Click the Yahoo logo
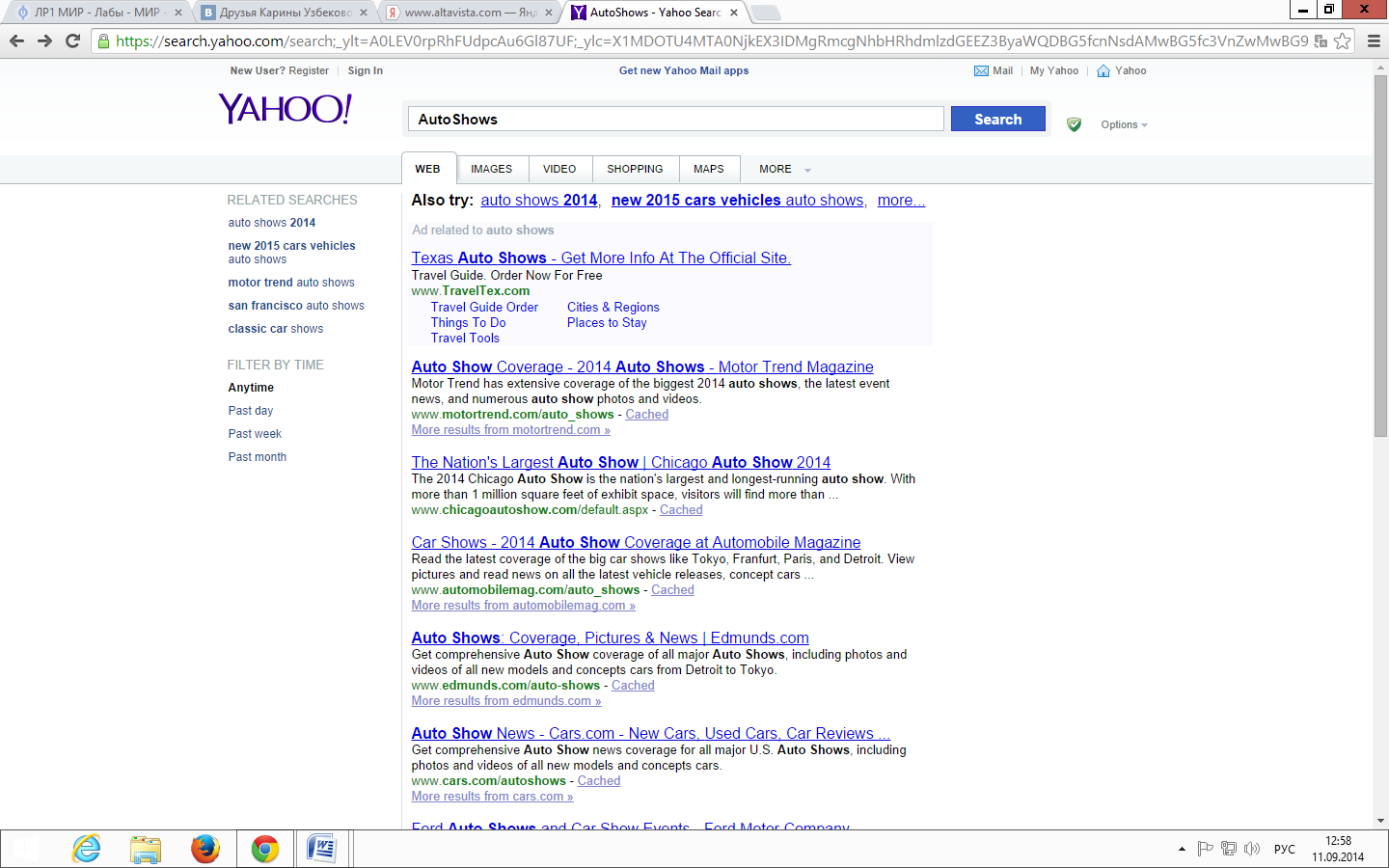The width and height of the screenshot is (1389, 868). point(286,108)
